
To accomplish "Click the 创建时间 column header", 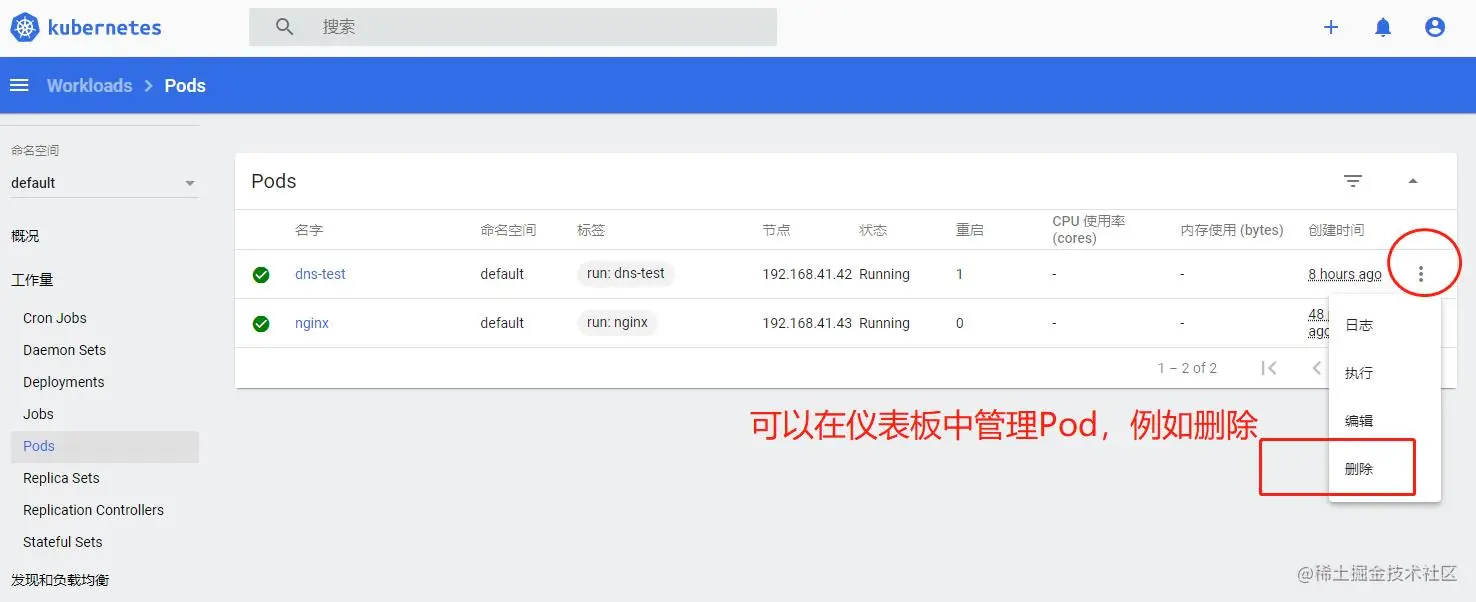I will tap(1336, 230).
